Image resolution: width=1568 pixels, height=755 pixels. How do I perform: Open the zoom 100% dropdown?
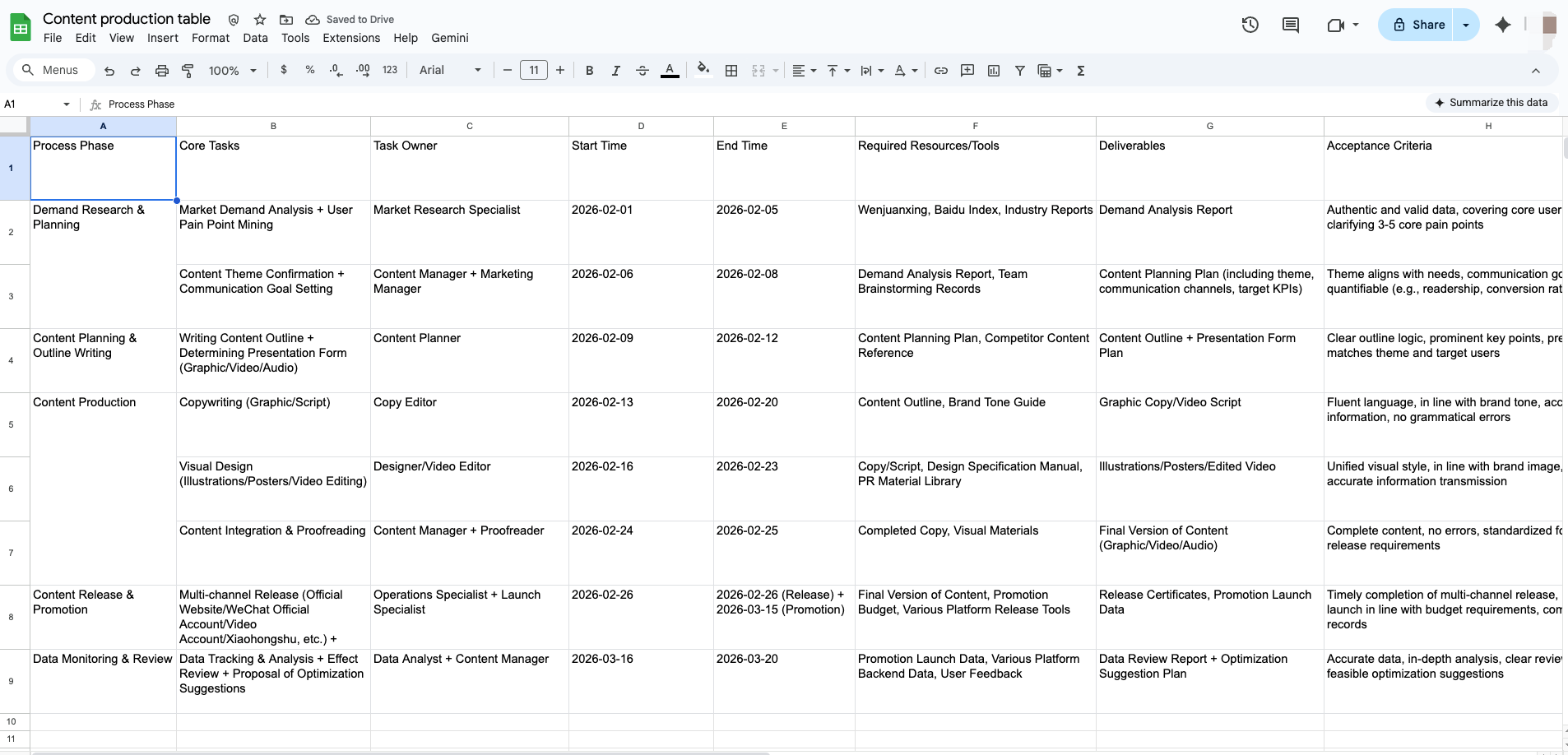[x=233, y=71]
